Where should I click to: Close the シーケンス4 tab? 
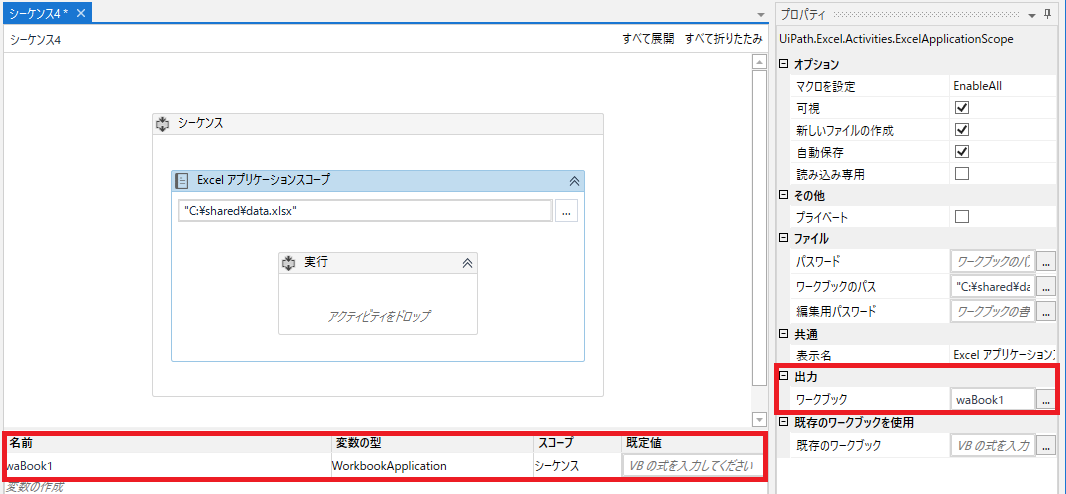coord(81,12)
